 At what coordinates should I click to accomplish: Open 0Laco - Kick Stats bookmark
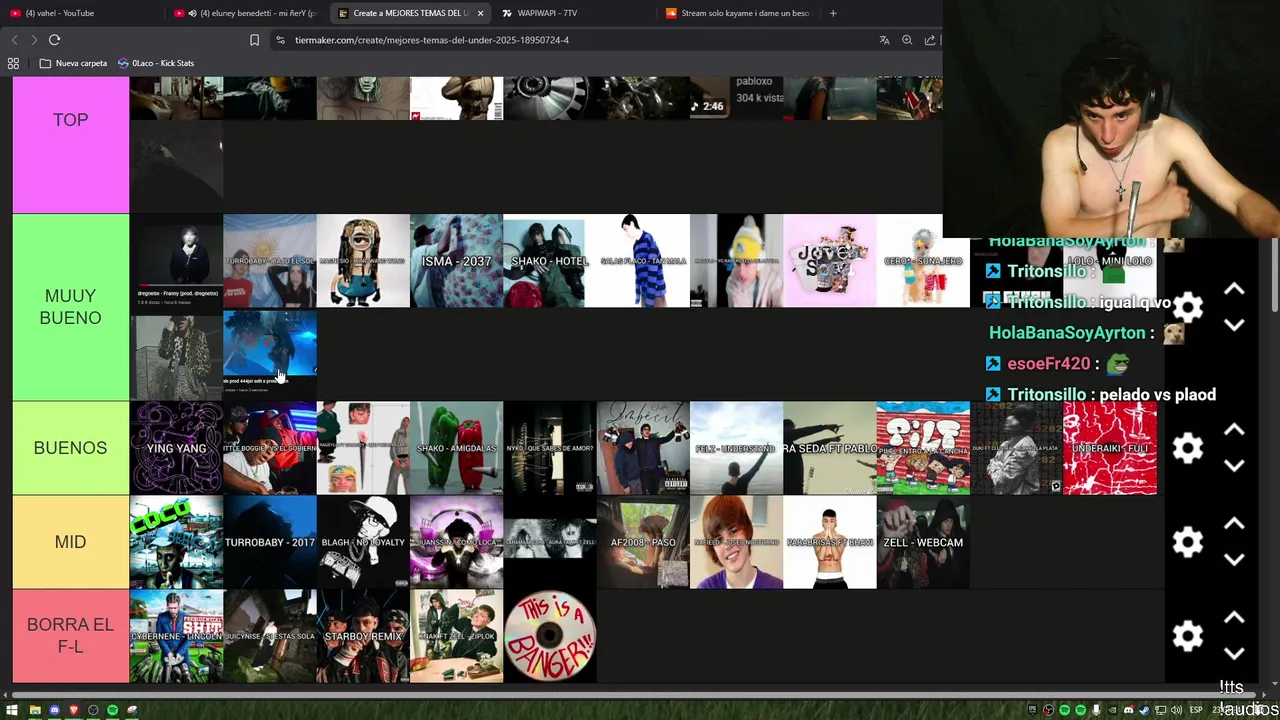coord(156,63)
